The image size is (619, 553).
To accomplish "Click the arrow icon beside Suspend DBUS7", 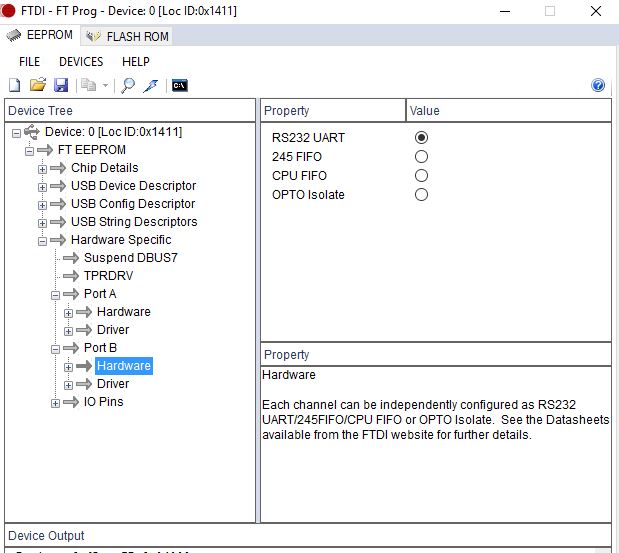I will point(71,258).
